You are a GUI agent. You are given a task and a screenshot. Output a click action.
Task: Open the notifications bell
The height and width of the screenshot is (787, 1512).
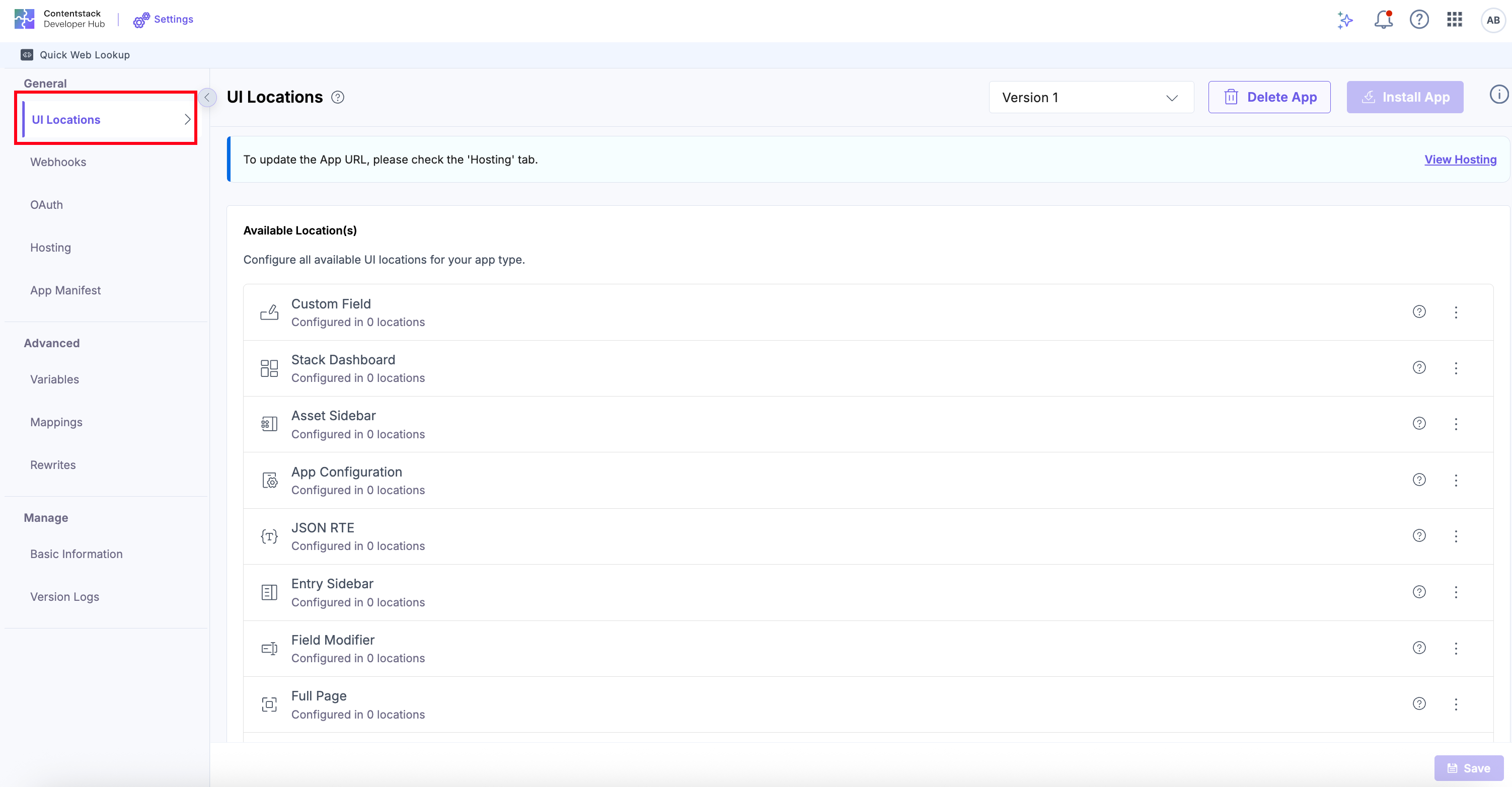coord(1383,20)
